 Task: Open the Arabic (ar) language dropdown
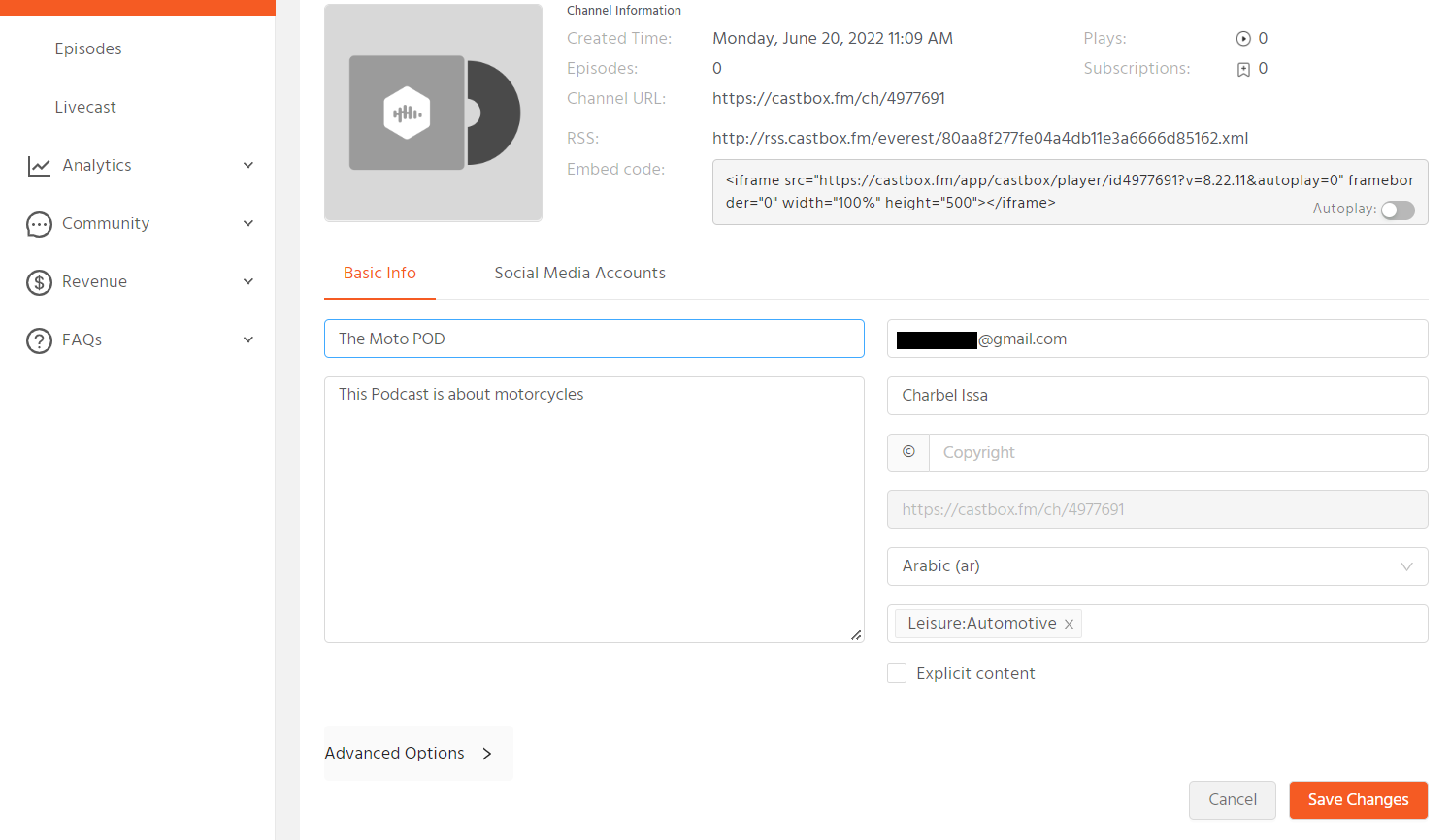tap(1157, 566)
